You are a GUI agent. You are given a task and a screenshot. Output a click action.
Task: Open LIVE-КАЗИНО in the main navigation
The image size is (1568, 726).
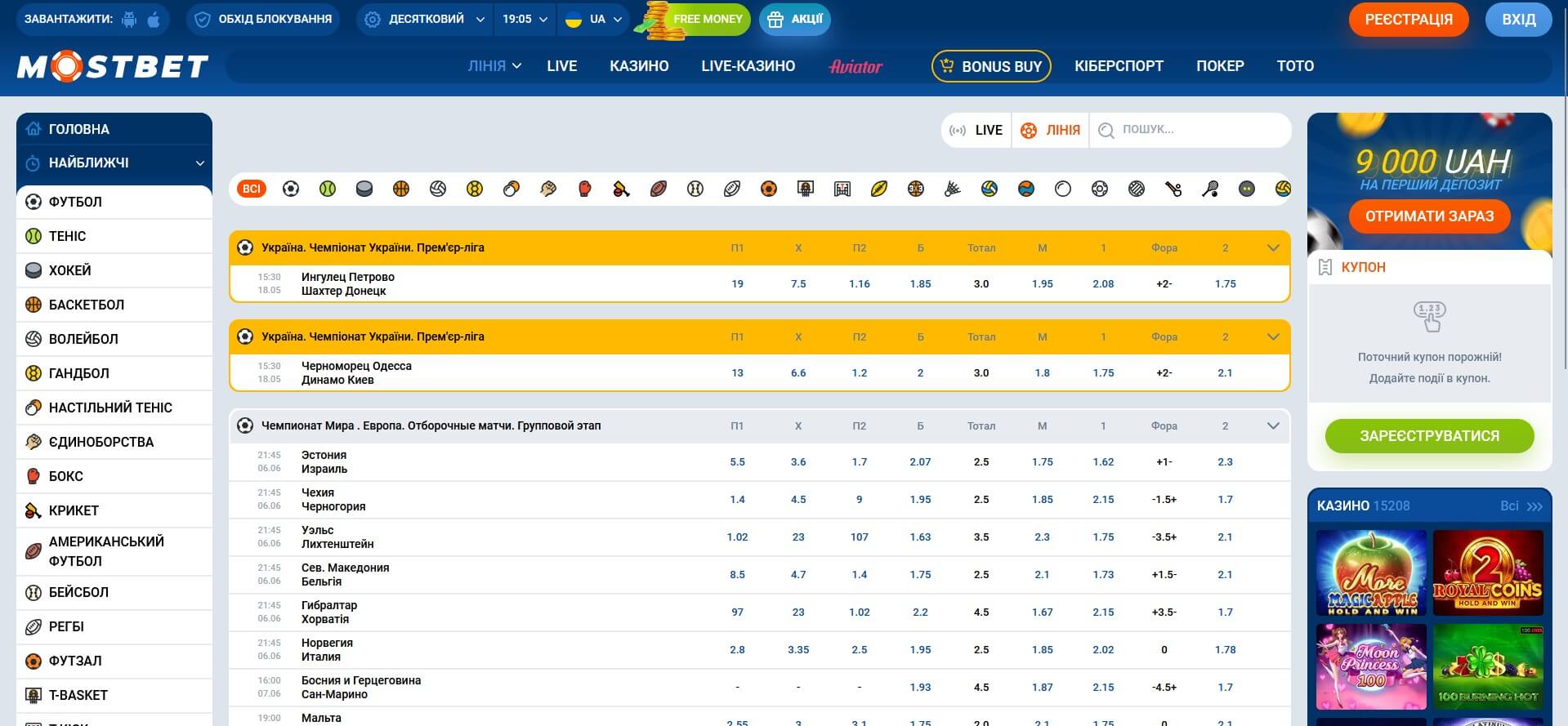point(748,66)
